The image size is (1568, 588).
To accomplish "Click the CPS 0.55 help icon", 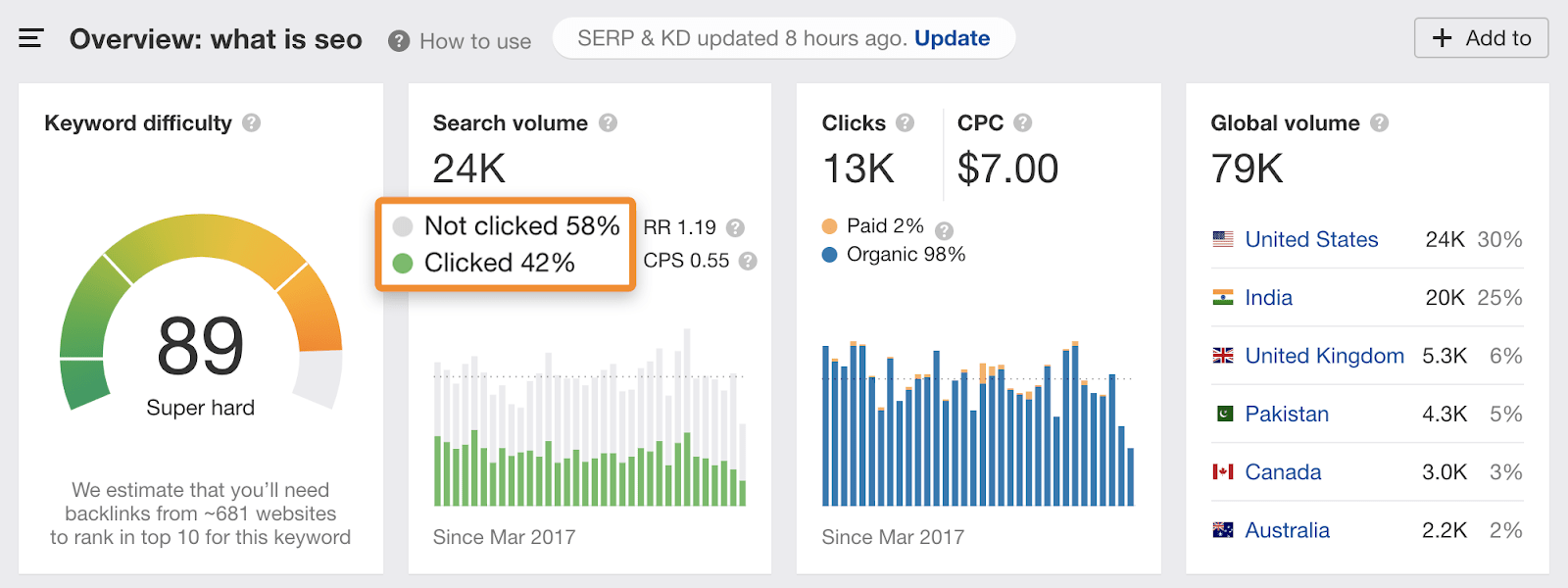I will click(x=748, y=261).
